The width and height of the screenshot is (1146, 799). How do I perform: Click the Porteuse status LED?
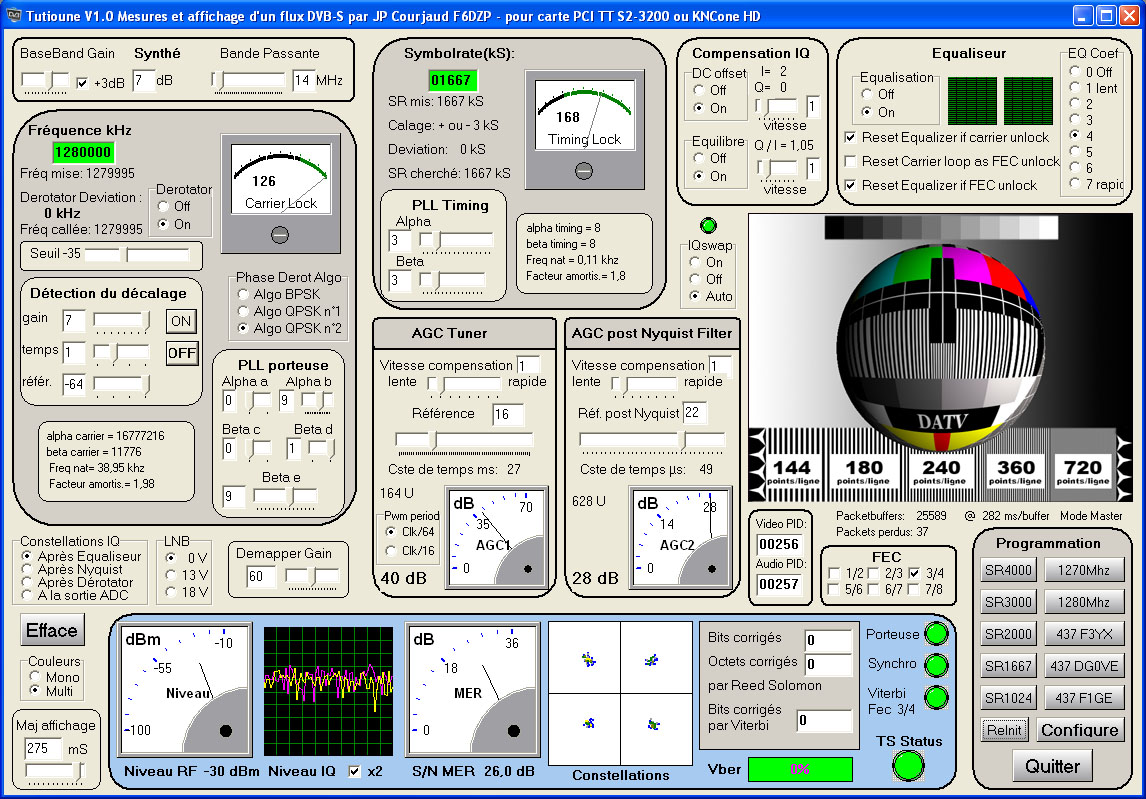(937, 634)
